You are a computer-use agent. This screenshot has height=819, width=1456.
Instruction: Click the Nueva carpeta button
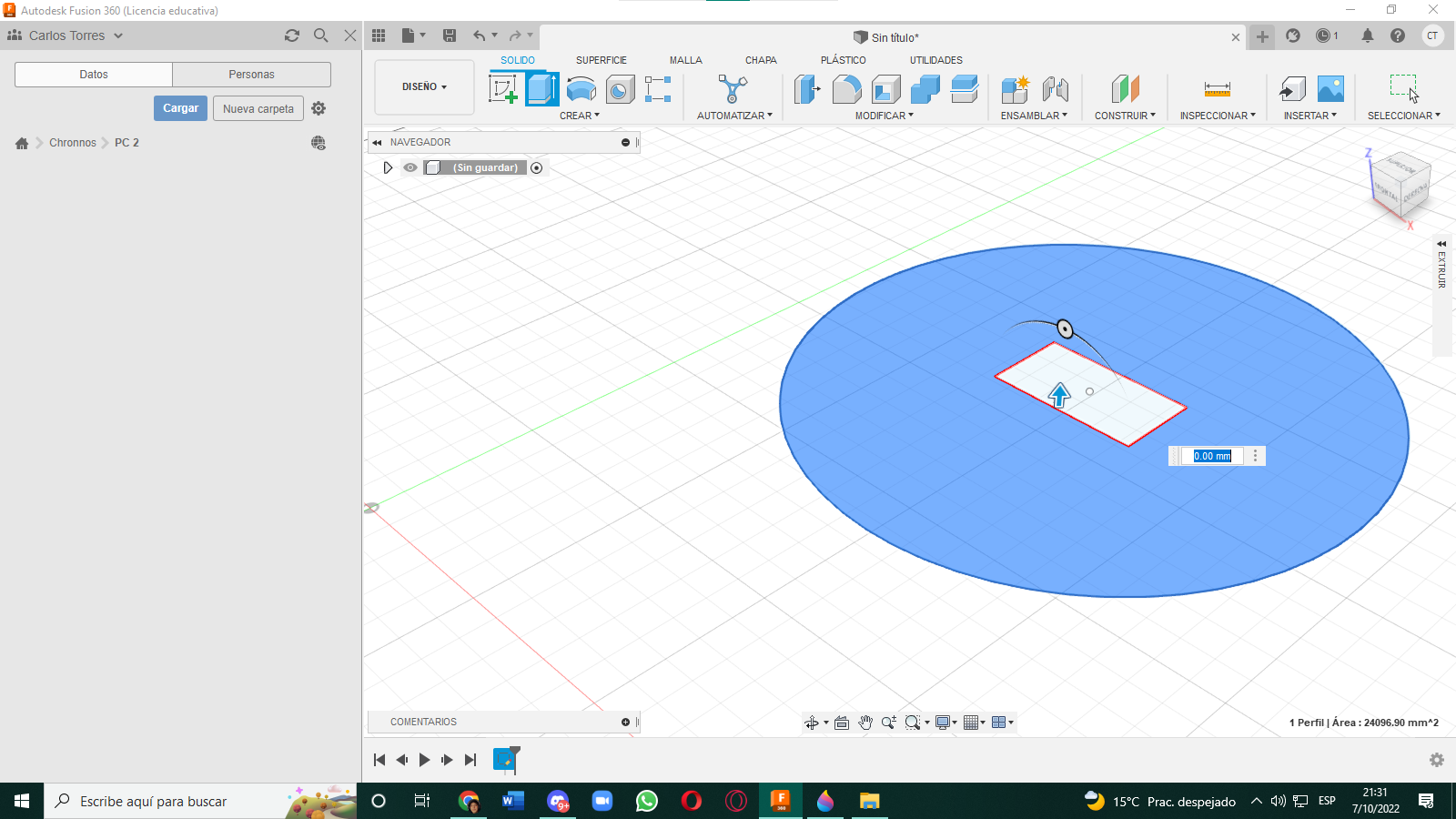click(x=258, y=108)
